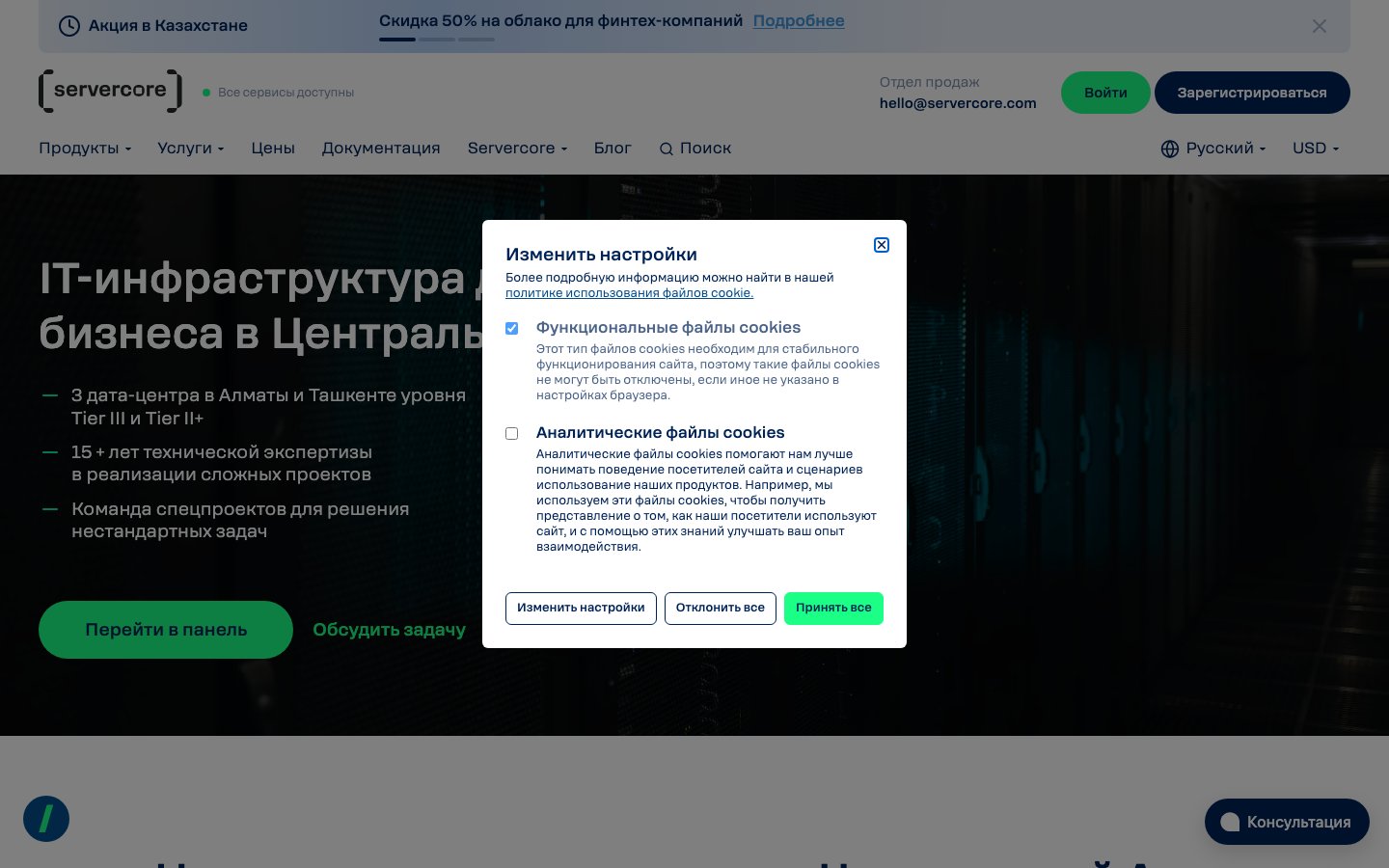Dismiss the Kazakhstan promo banner
Screen dimensions: 1389x868
(1320, 26)
